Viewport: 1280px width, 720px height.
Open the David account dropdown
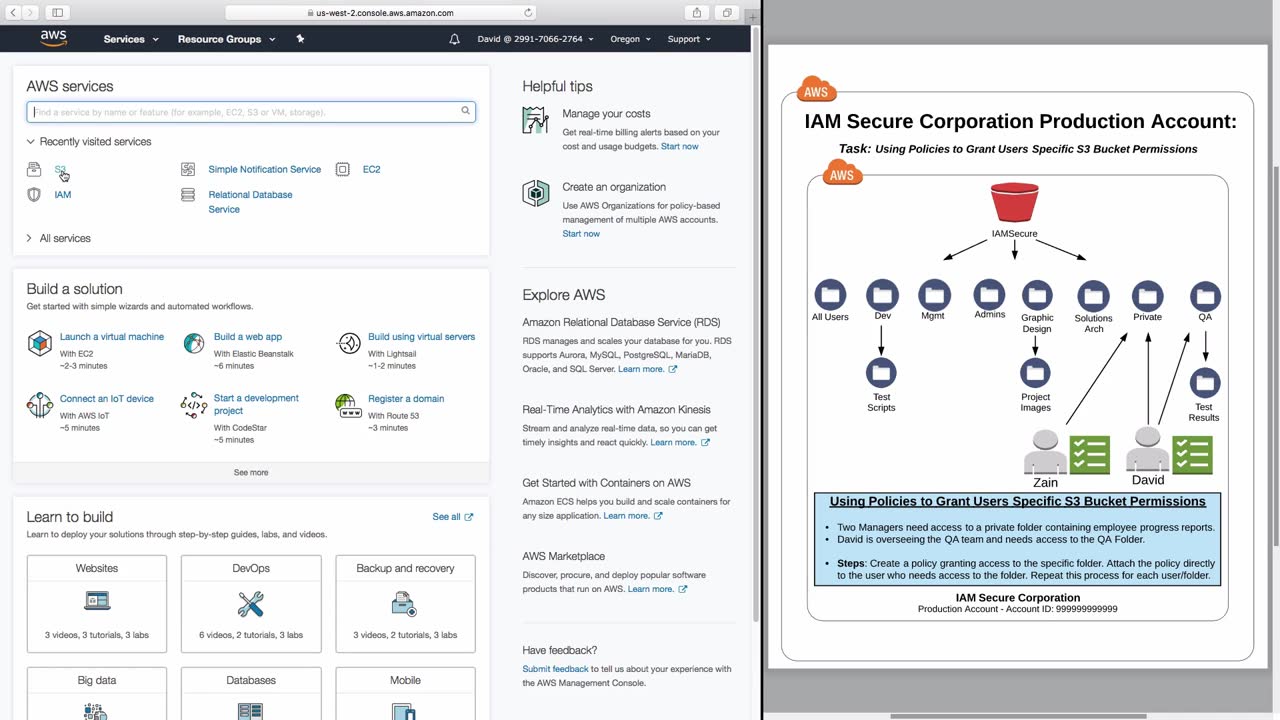(x=535, y=39)
